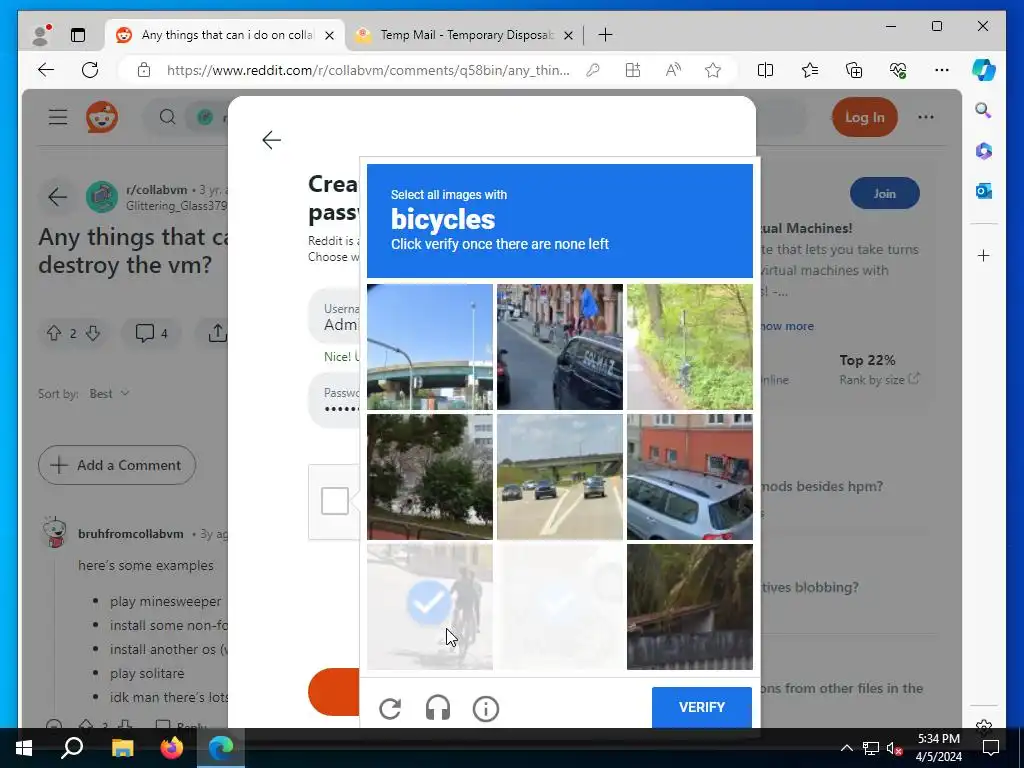Viewport: 1024px width, 768px height.
Task: Open bruhfromcollabvm user profile
Action: (131, 534)
